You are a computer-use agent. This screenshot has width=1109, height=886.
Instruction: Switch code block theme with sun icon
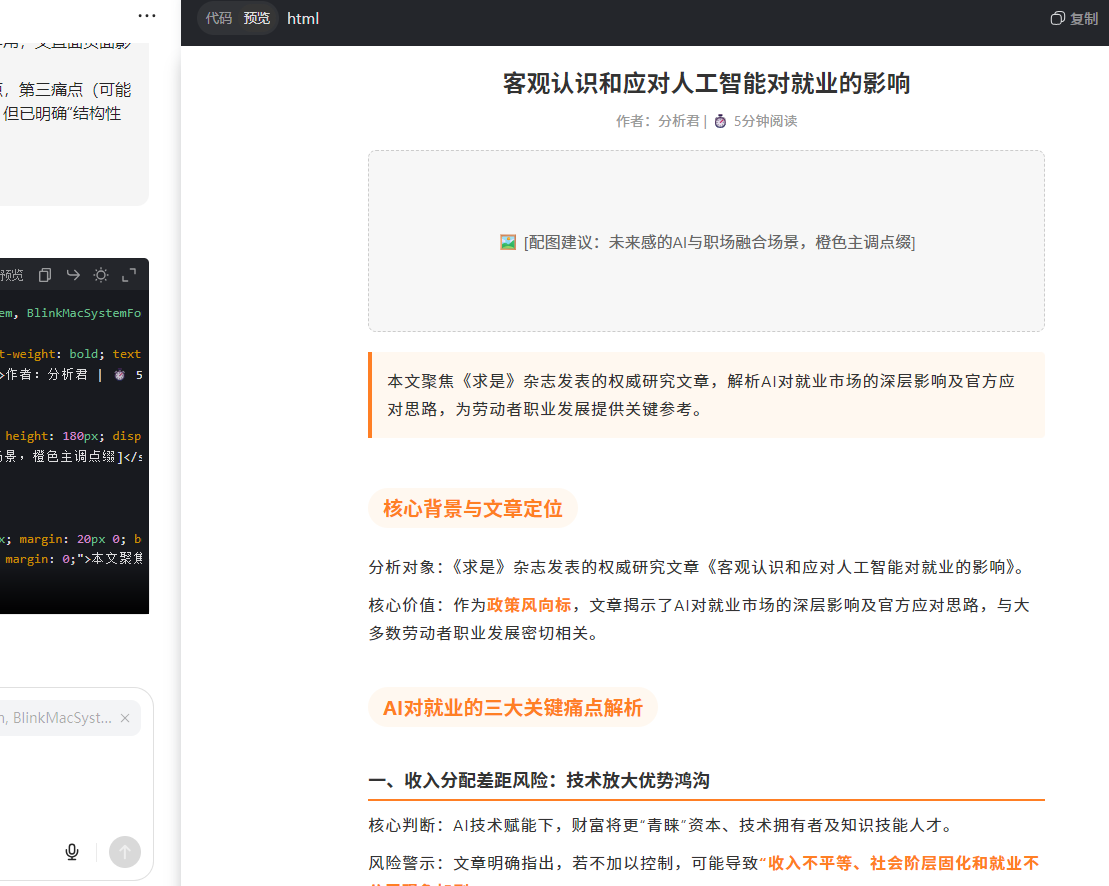[x=101, y=275]
